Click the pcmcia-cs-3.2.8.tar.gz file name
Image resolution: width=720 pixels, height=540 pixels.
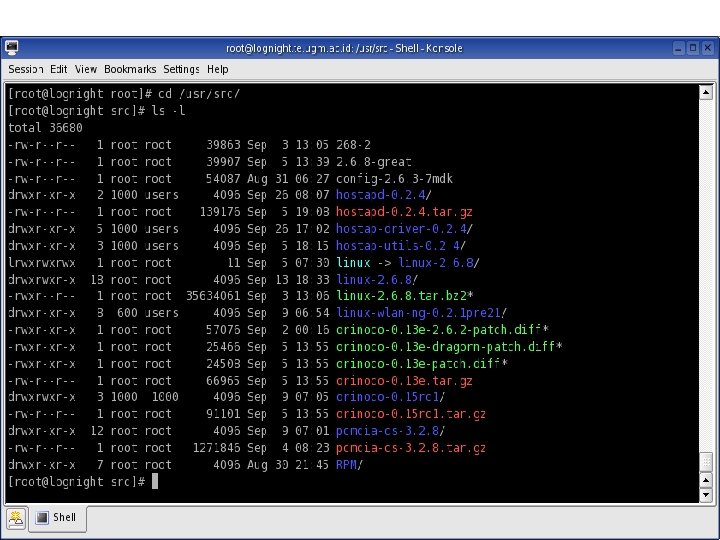click(411, 448)
